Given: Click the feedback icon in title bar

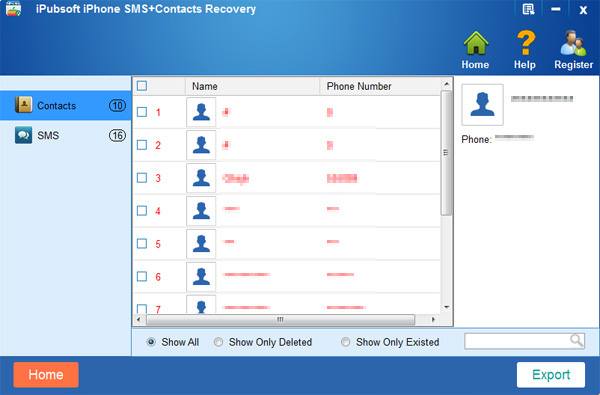Looking at the screenshot, I should tap(528, 9).
